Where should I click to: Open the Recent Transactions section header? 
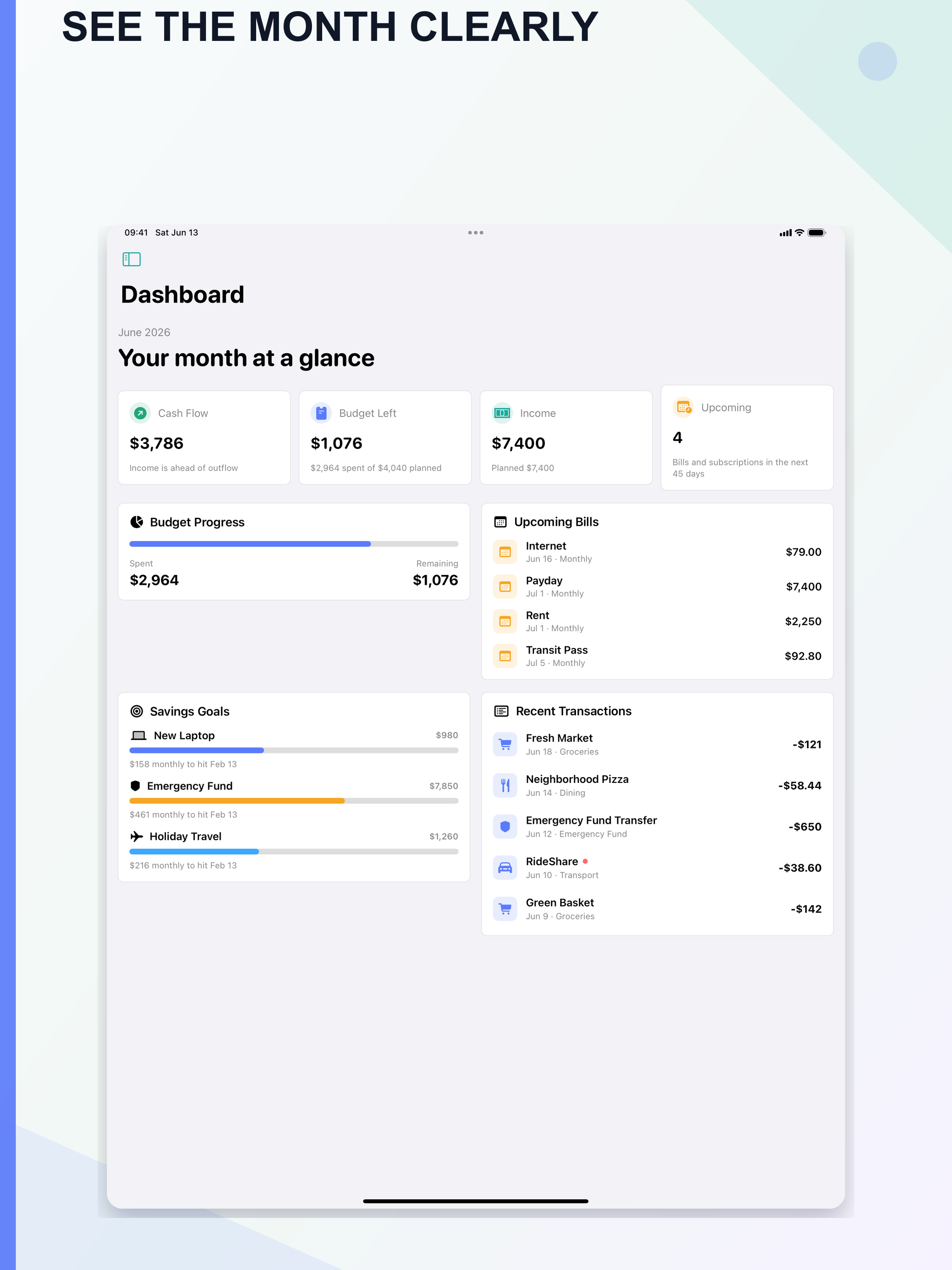(x=563, y=711)
